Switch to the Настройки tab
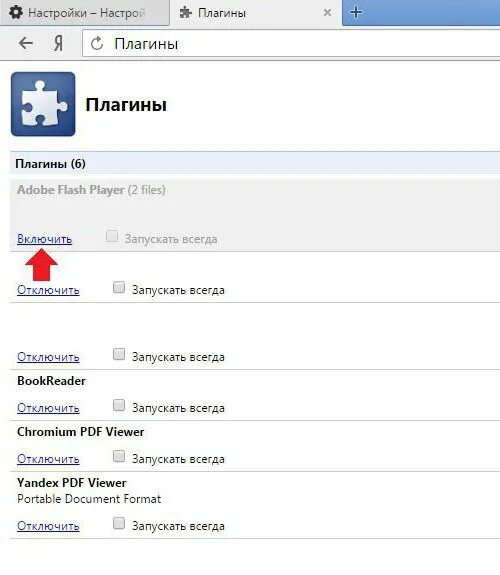Screen dimensions: 500x575 tap(84, 13)
